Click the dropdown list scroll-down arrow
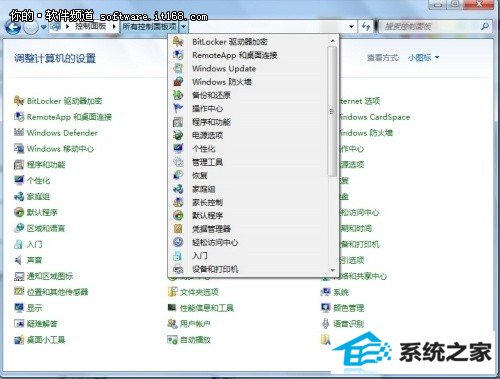Image resolution: width=500 pixels, height=379 pixels. (332, 270)
